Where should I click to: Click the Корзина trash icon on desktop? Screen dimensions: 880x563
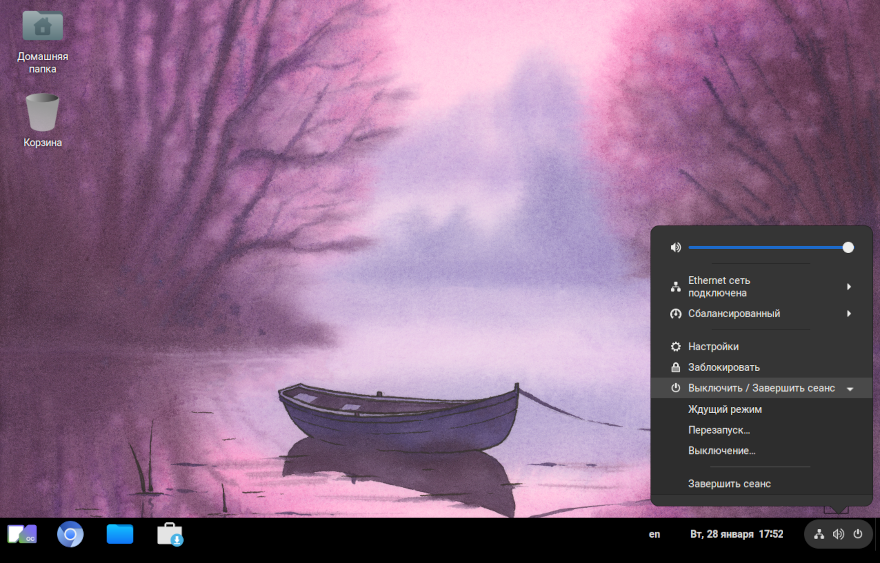(x=43, y=113)
